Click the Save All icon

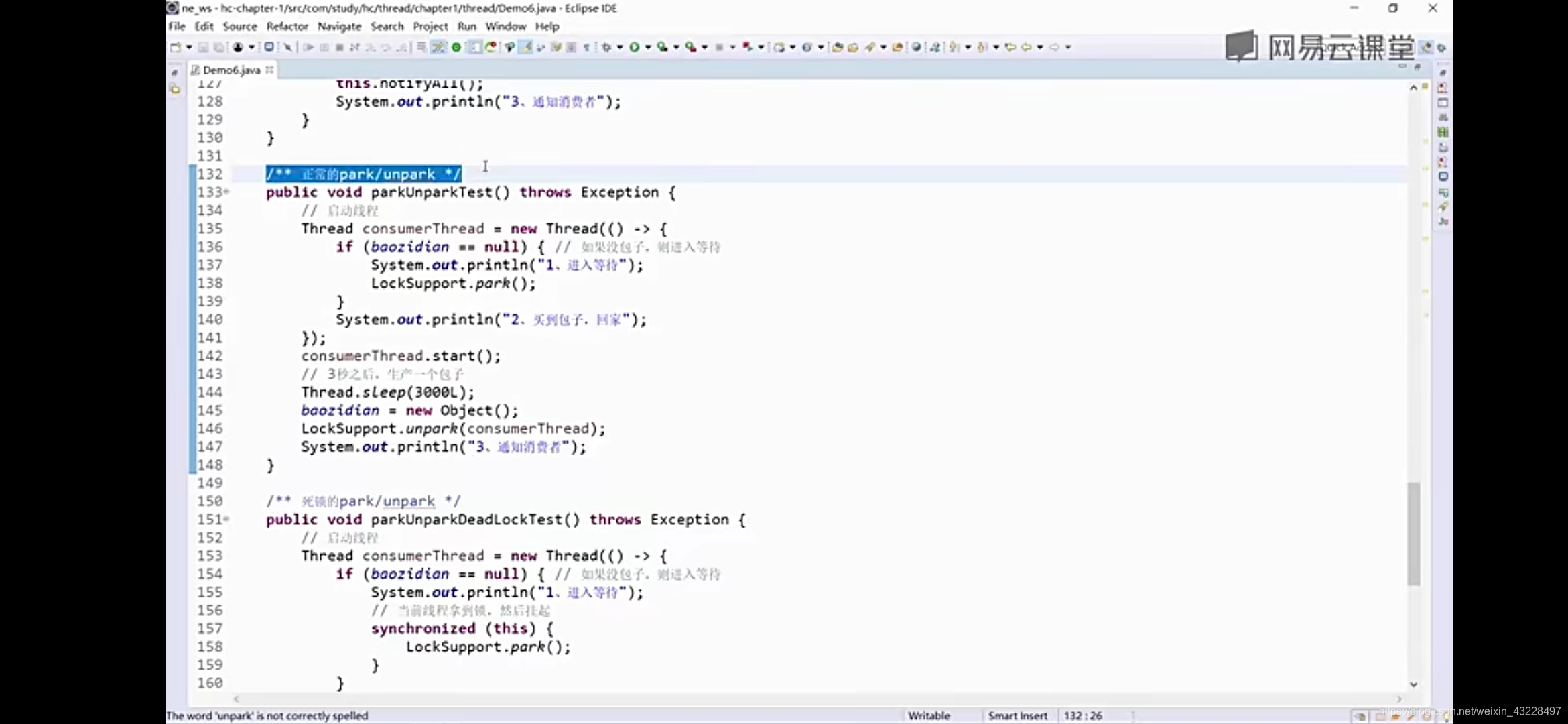218,47
